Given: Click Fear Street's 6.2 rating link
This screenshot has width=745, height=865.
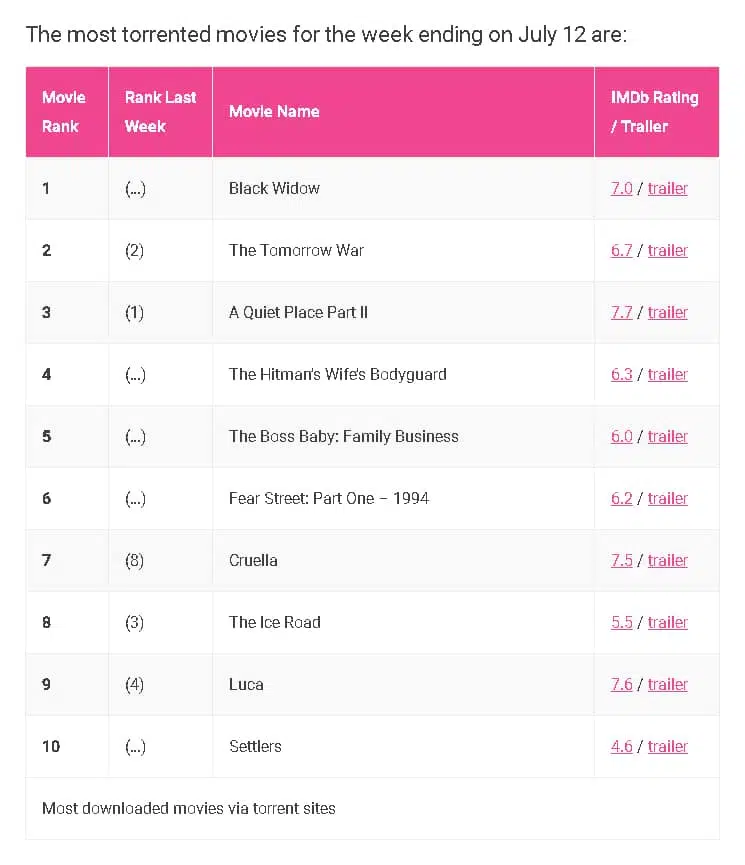Looking at the screenshot, I should 621,499.
